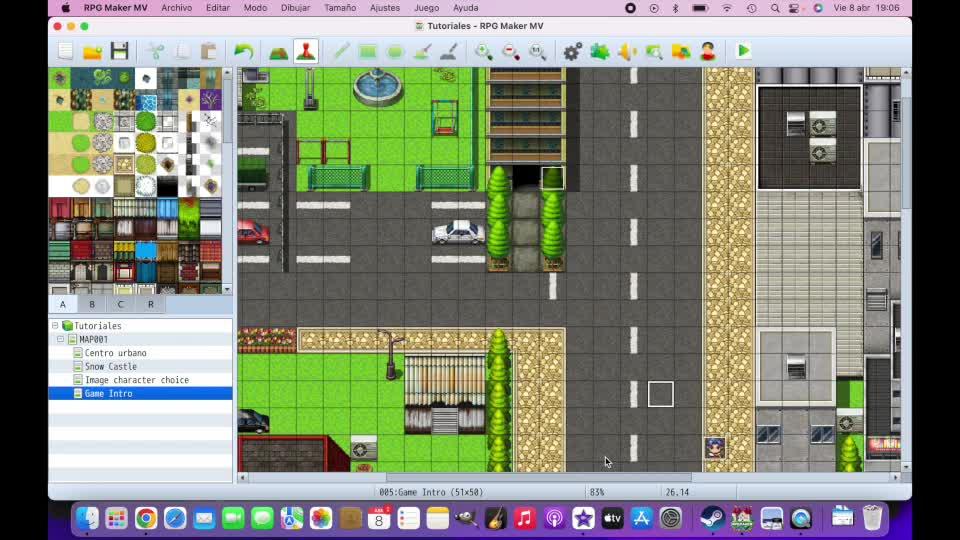Click the Cut scissors icon

click(x=156, y=51)
